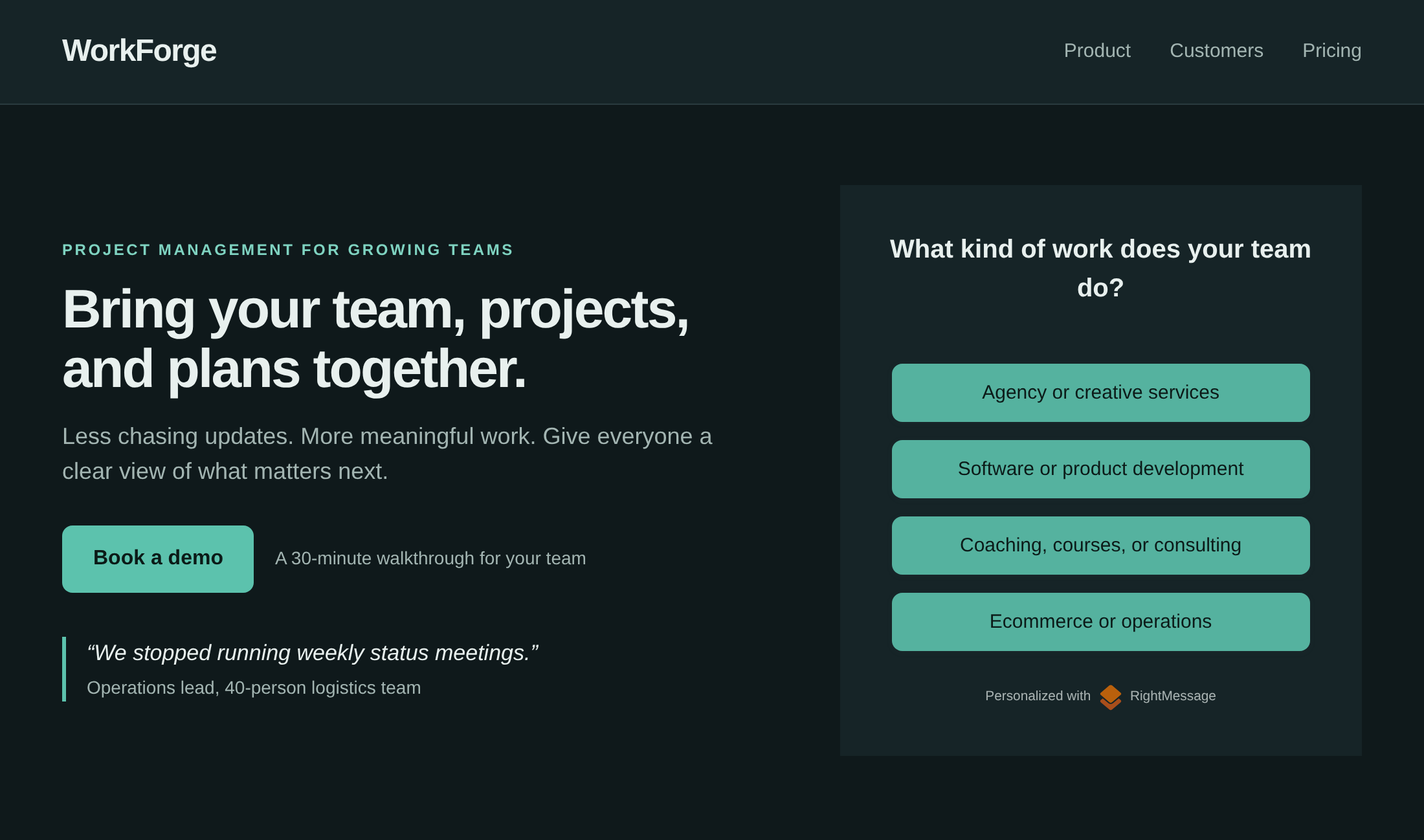The image size is (1424, 840).
Task: Select Software or product development option
Action: coord(1100,469)
